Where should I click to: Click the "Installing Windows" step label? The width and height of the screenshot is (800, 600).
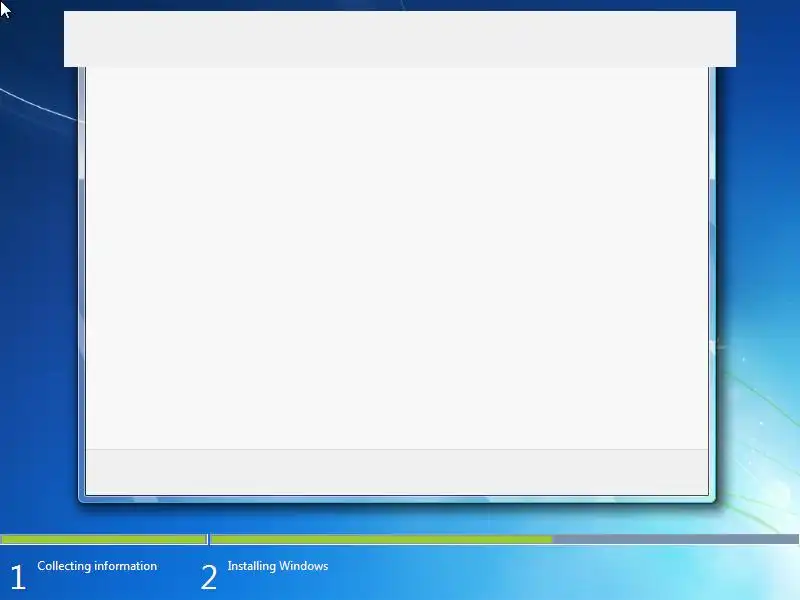click(278, 566)
